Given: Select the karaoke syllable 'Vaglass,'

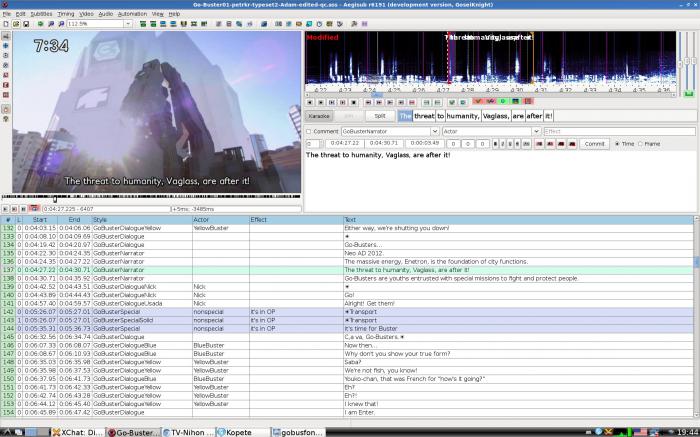Looking at the screenshot, I should 496,116.
